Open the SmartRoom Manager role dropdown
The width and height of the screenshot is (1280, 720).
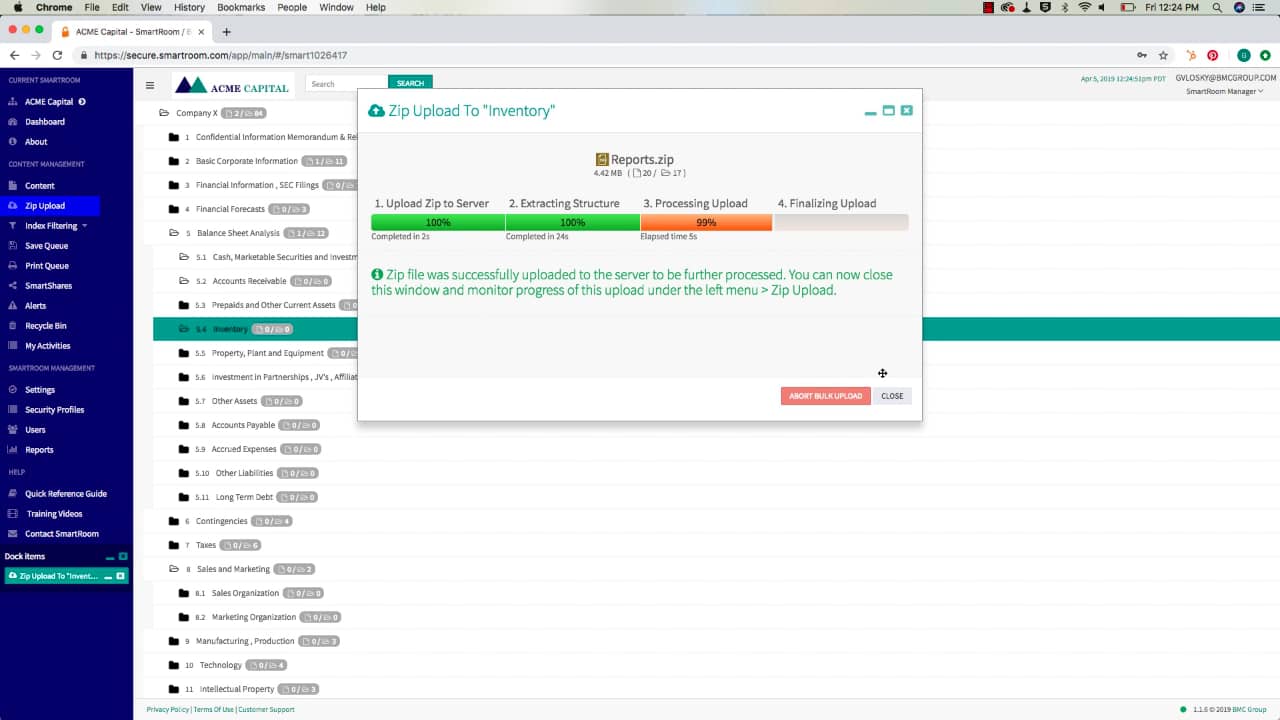coord(1224,91)
